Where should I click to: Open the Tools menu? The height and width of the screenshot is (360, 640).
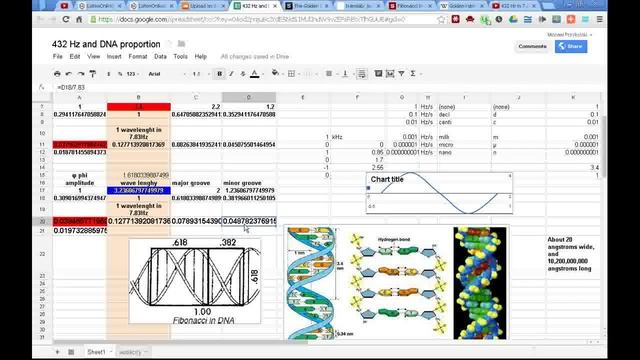[x=180, y=56]
